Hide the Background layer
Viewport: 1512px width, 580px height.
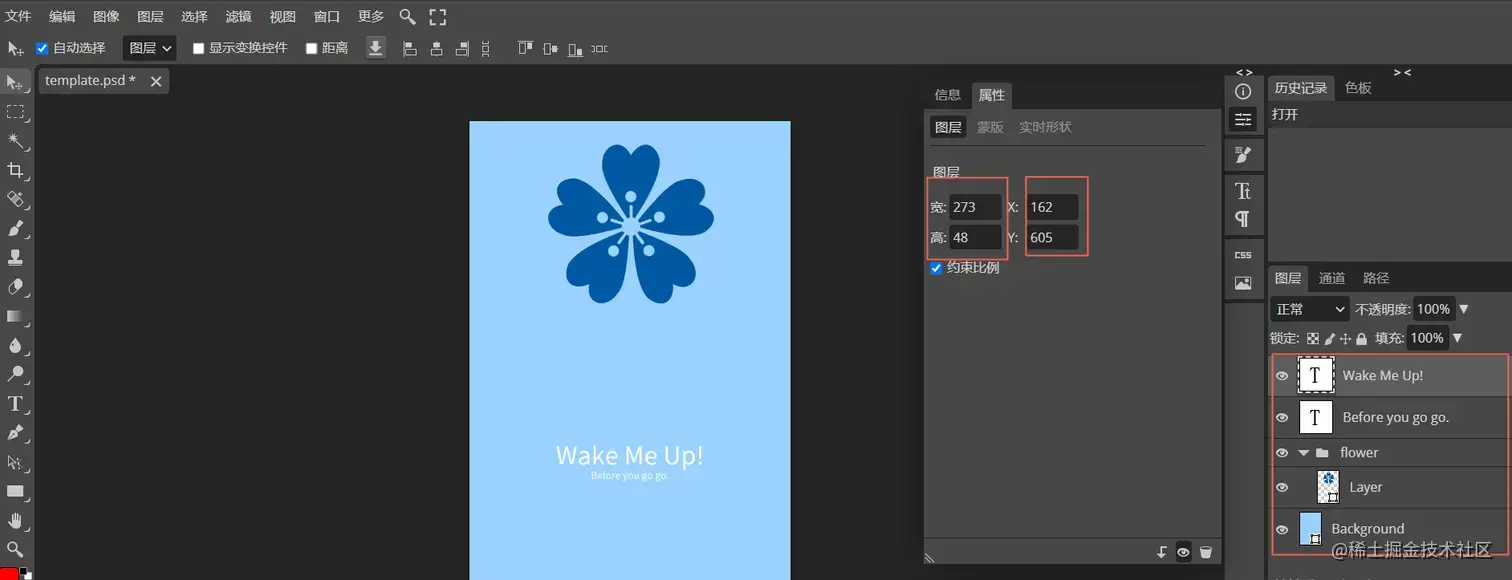[1282, 530]
